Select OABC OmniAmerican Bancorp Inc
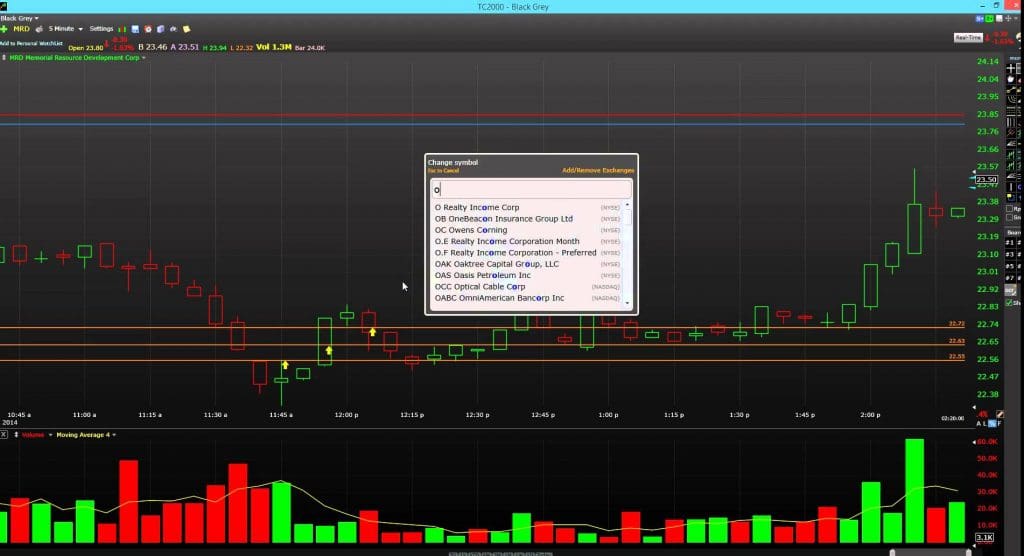 [x=527, y=298]
